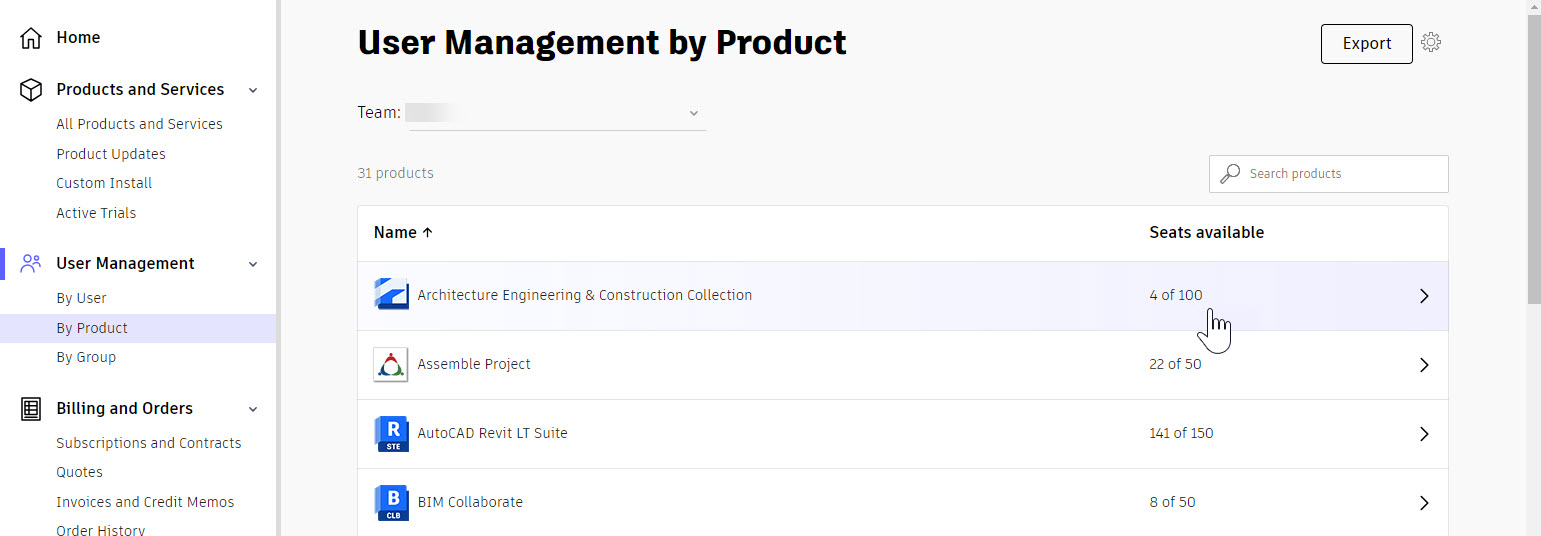This screenshot has height=536, width=1541.
Task: Click the Billing and Orders invoice icon
Action: click(31, 409)
